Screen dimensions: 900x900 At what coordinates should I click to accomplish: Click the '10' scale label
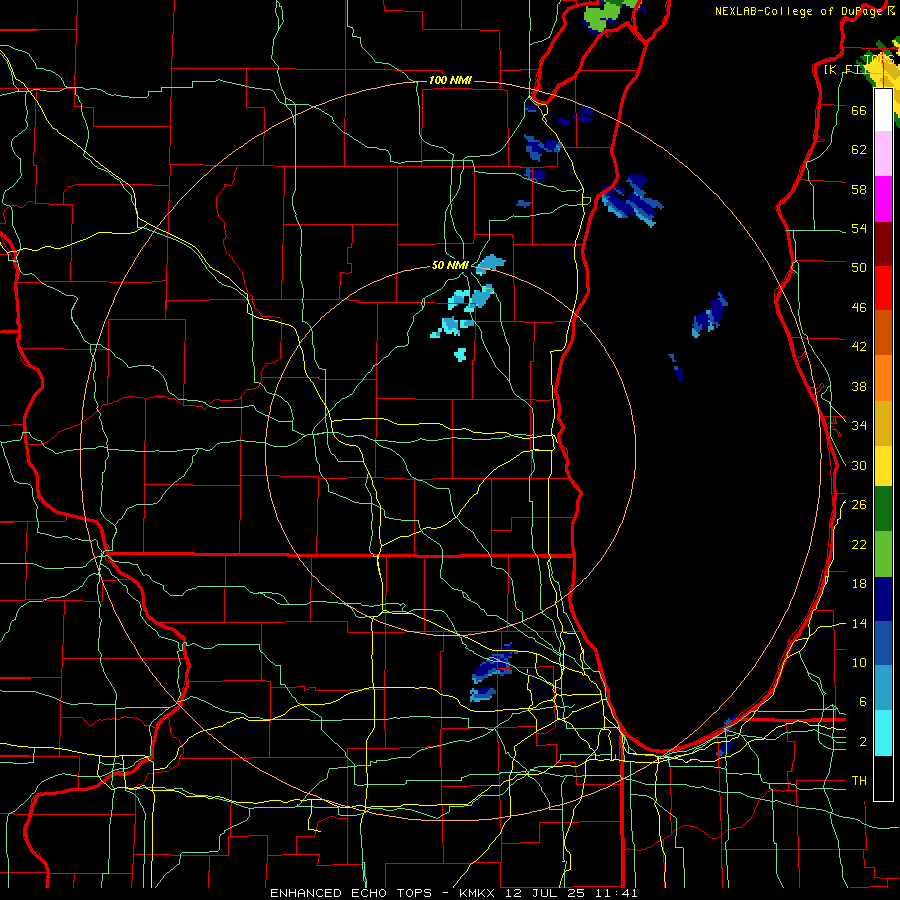(859, 662)
